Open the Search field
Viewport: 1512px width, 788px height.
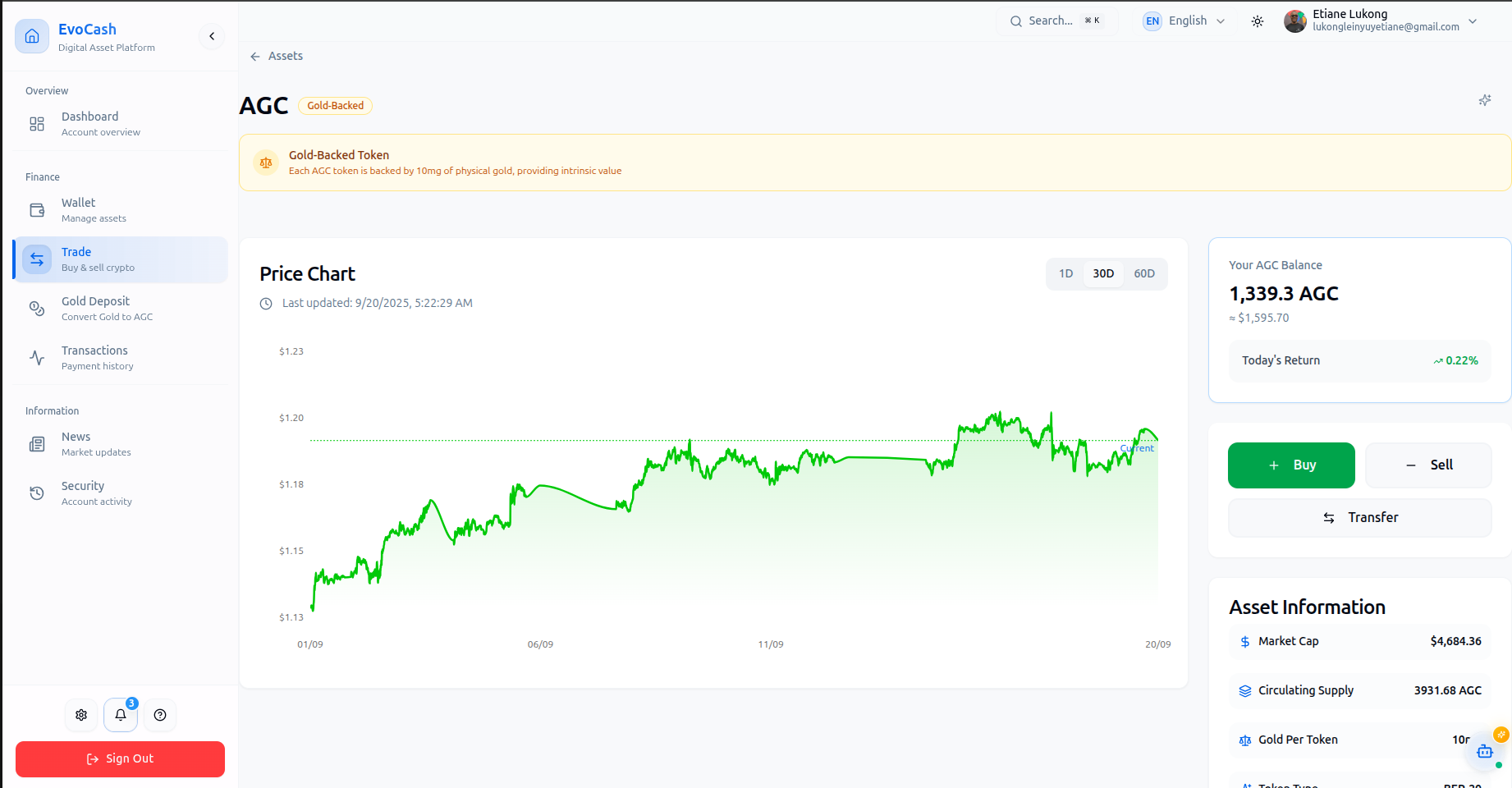point(1057,21)
